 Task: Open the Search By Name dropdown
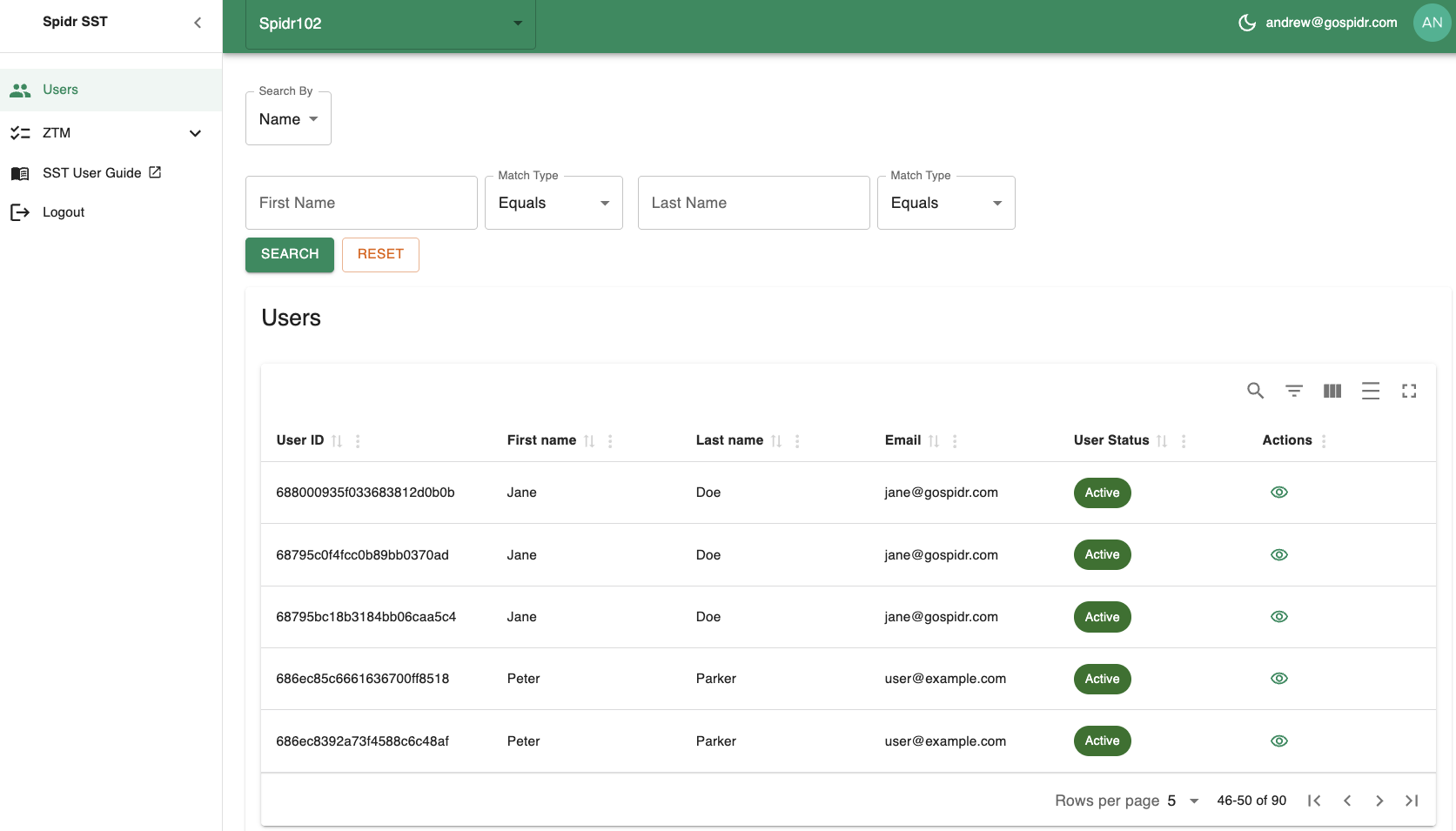(288, 119)
